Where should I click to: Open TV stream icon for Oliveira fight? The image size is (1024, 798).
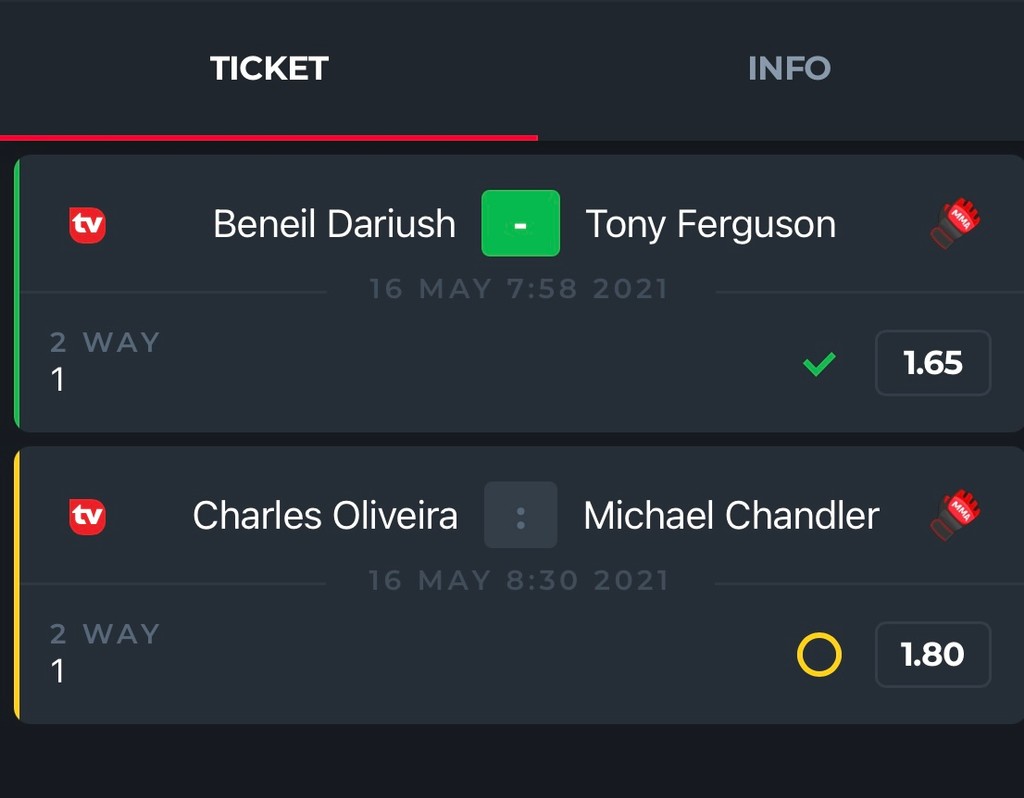88,517
